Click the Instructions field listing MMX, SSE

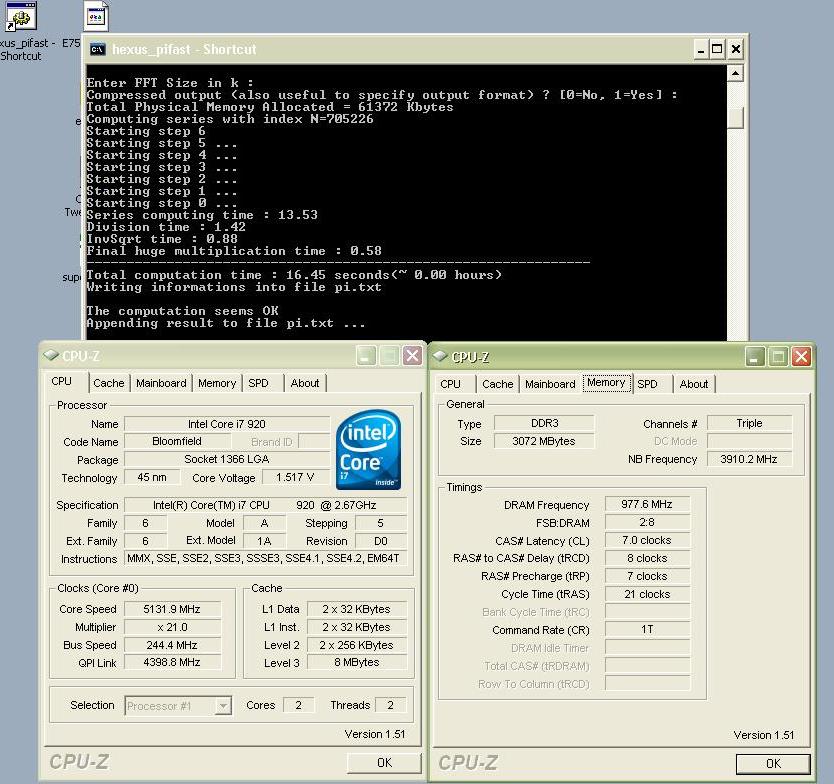coord(265,558)
